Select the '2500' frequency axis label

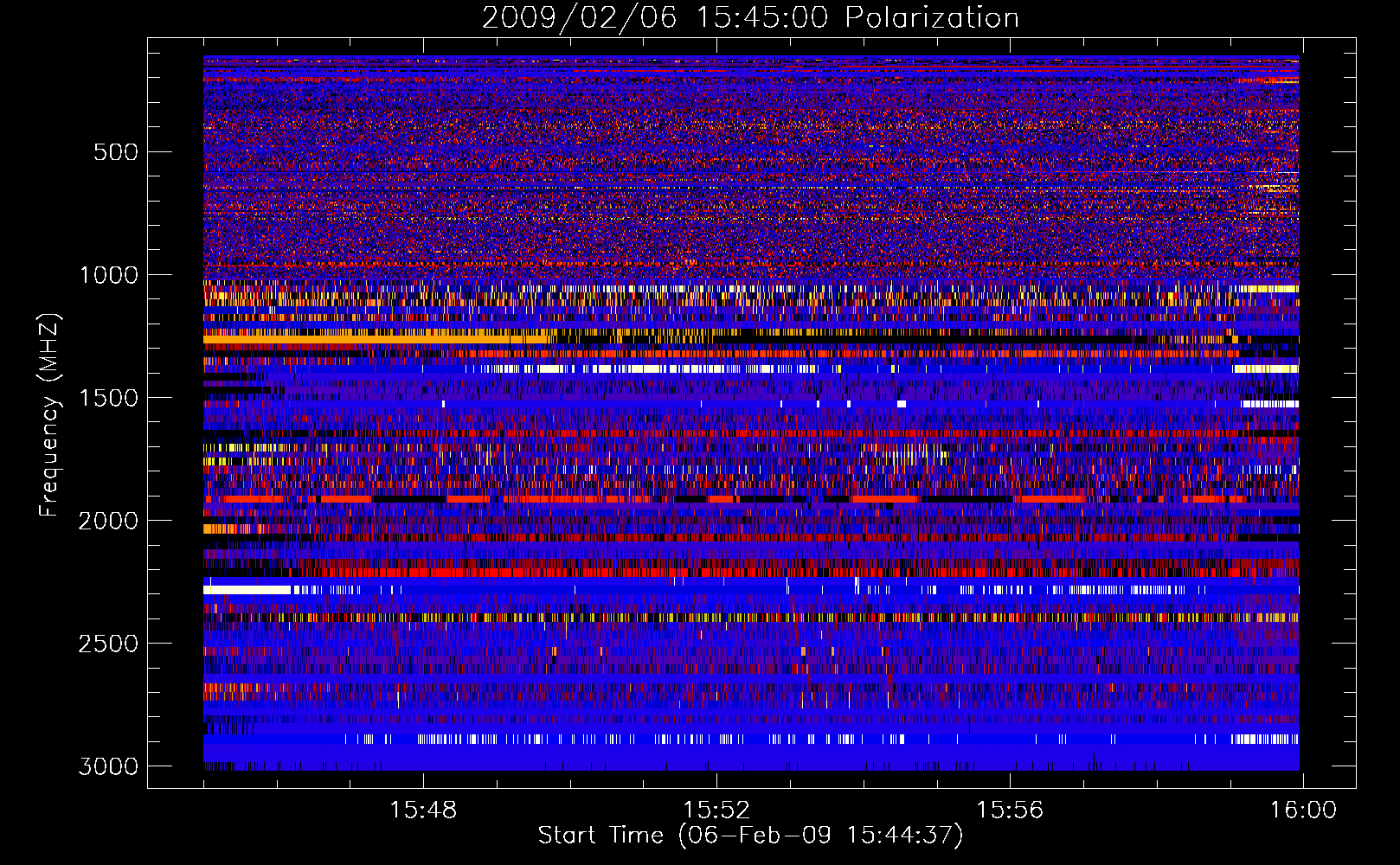coord(109,644)
